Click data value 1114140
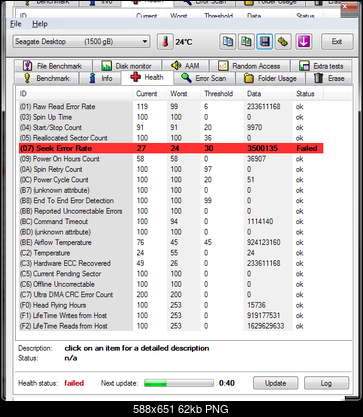363x417 pixels. (260, 221)
